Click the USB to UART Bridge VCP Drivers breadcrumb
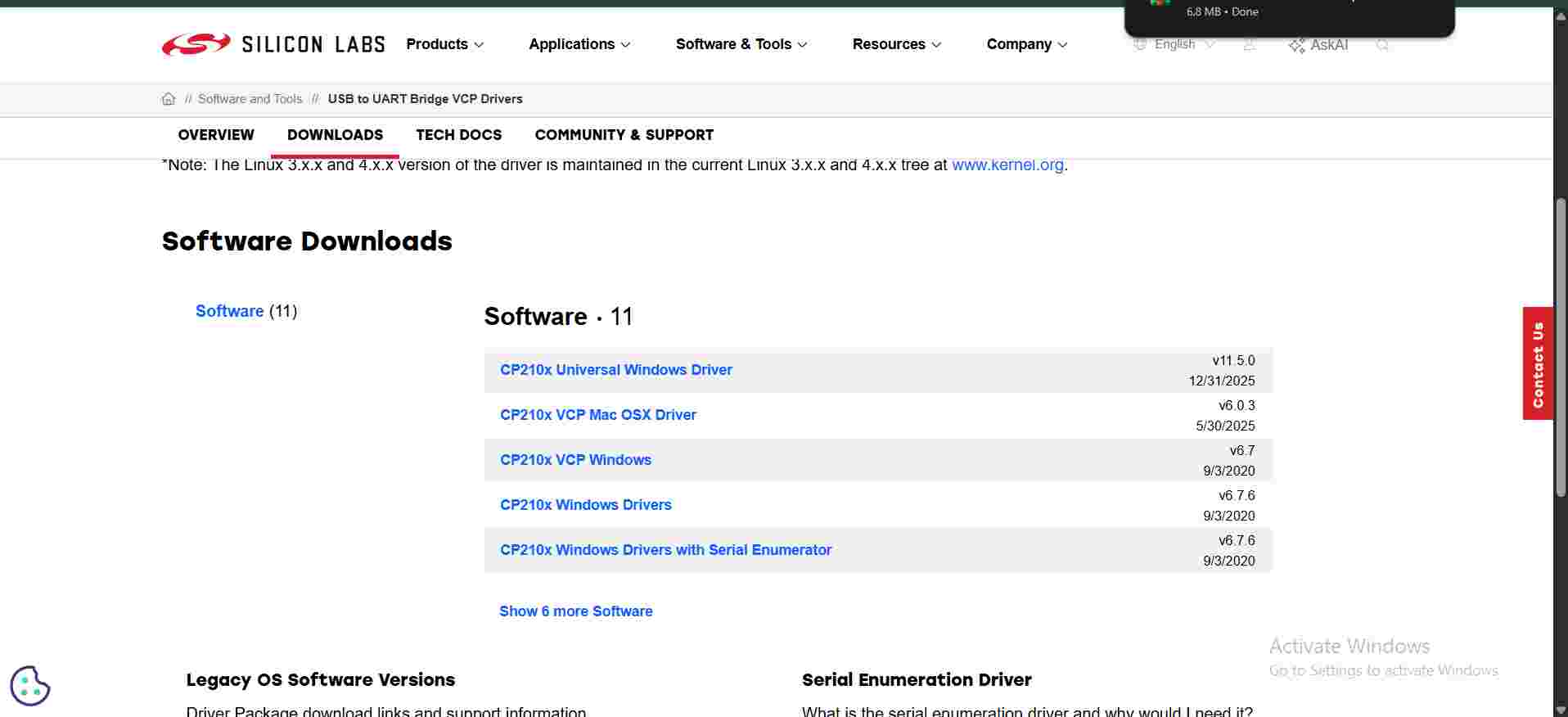The image size is (1568, 717). [x=425, y=99]
